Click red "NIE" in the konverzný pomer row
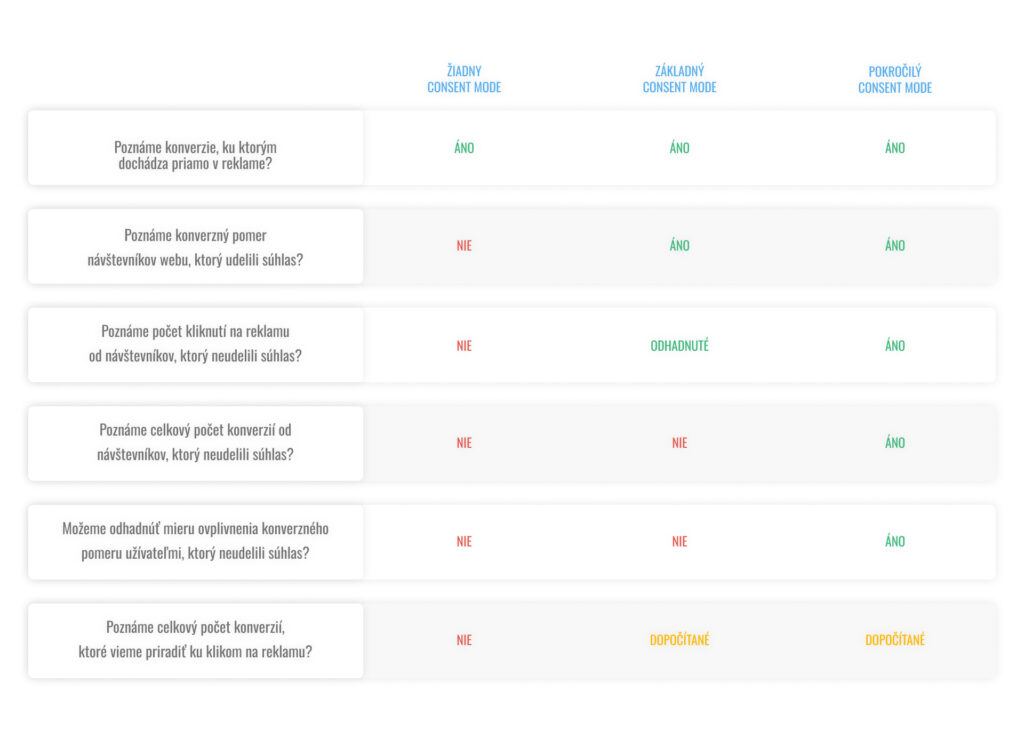 click(464, 246)
